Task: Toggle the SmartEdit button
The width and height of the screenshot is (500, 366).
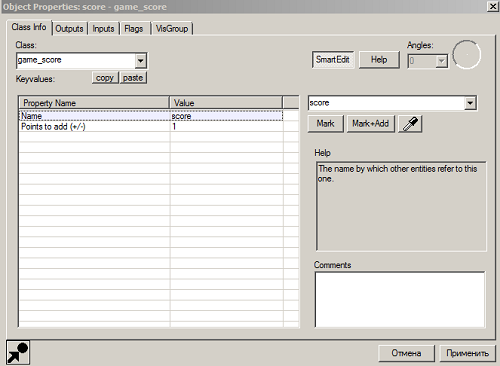Action: pyautogui.click(x=333, y=60)
